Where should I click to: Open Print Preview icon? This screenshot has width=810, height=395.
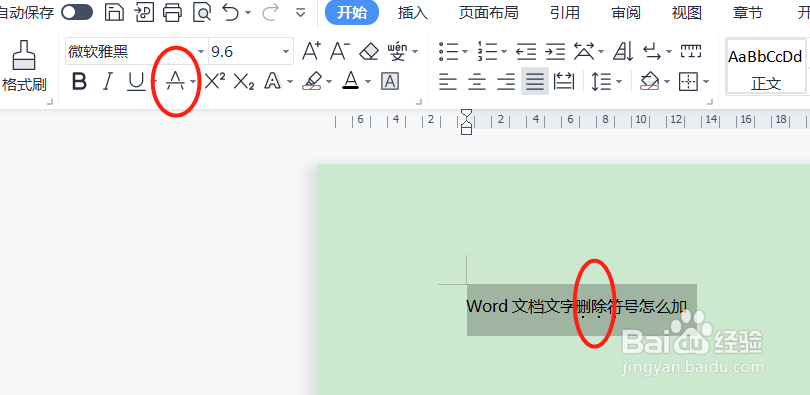202,12
